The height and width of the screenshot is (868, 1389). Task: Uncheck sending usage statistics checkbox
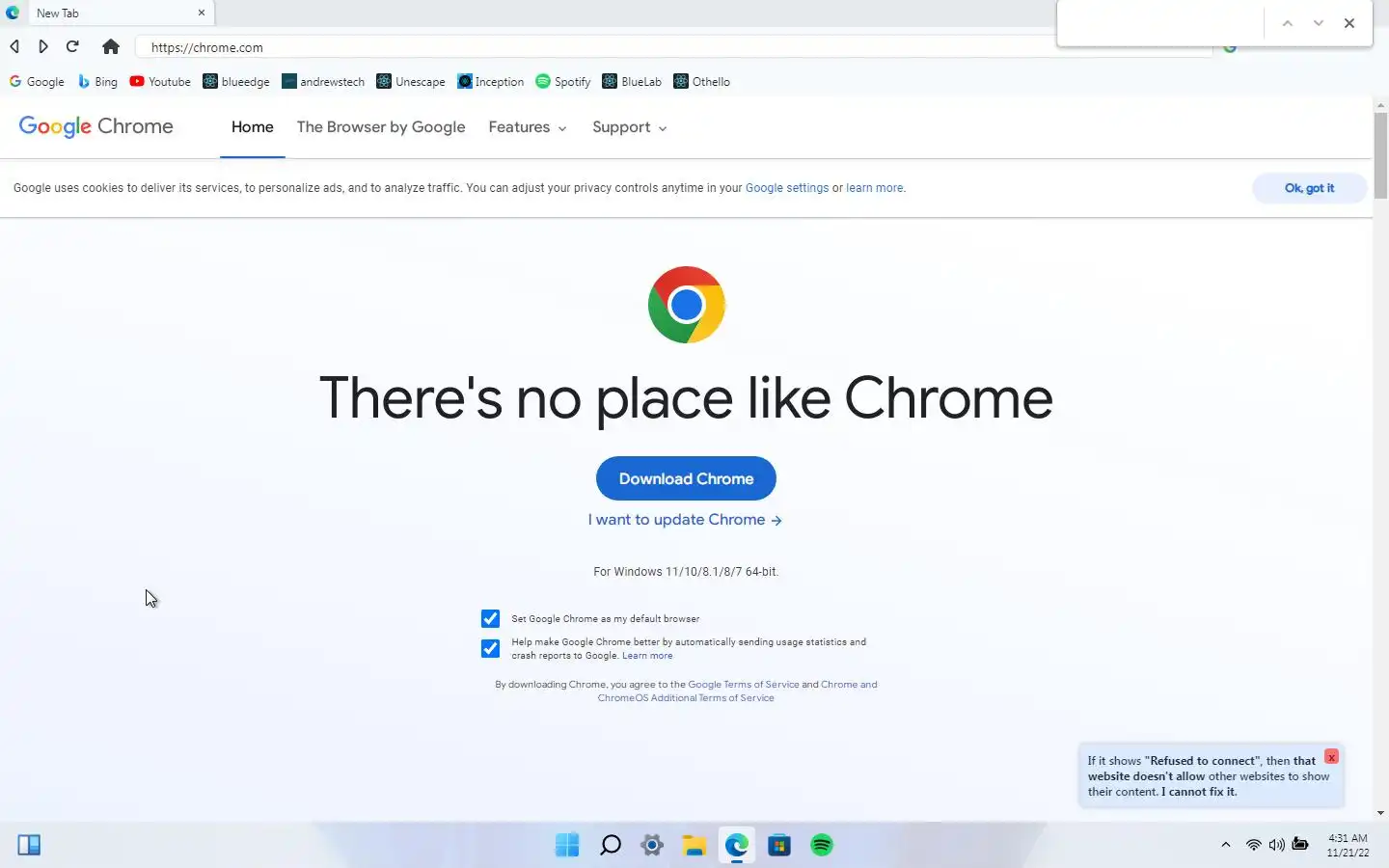coord(490,648)
